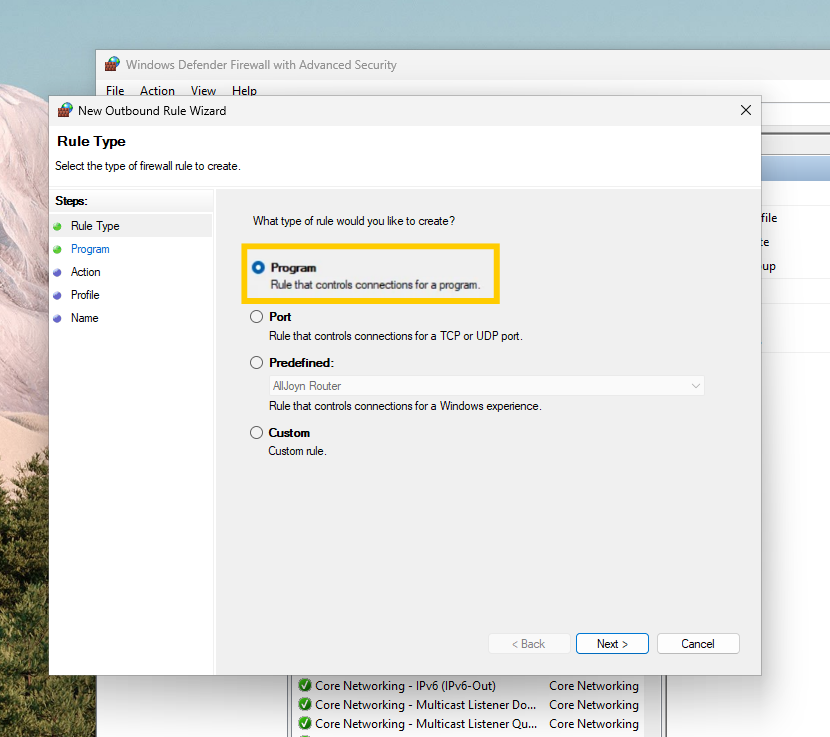
Task: Click the Next button in wizard
Action: pyautogui.click(x=612, y=644)
